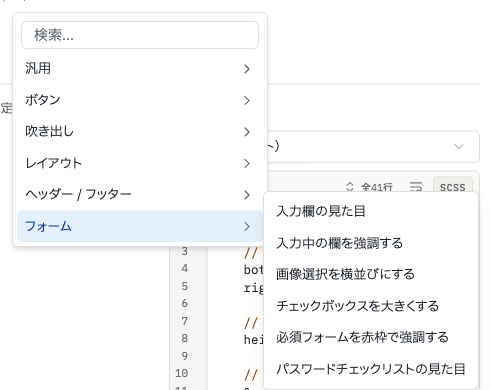Choose 画像選択を横並びにする snippet

tap(371, 274)
